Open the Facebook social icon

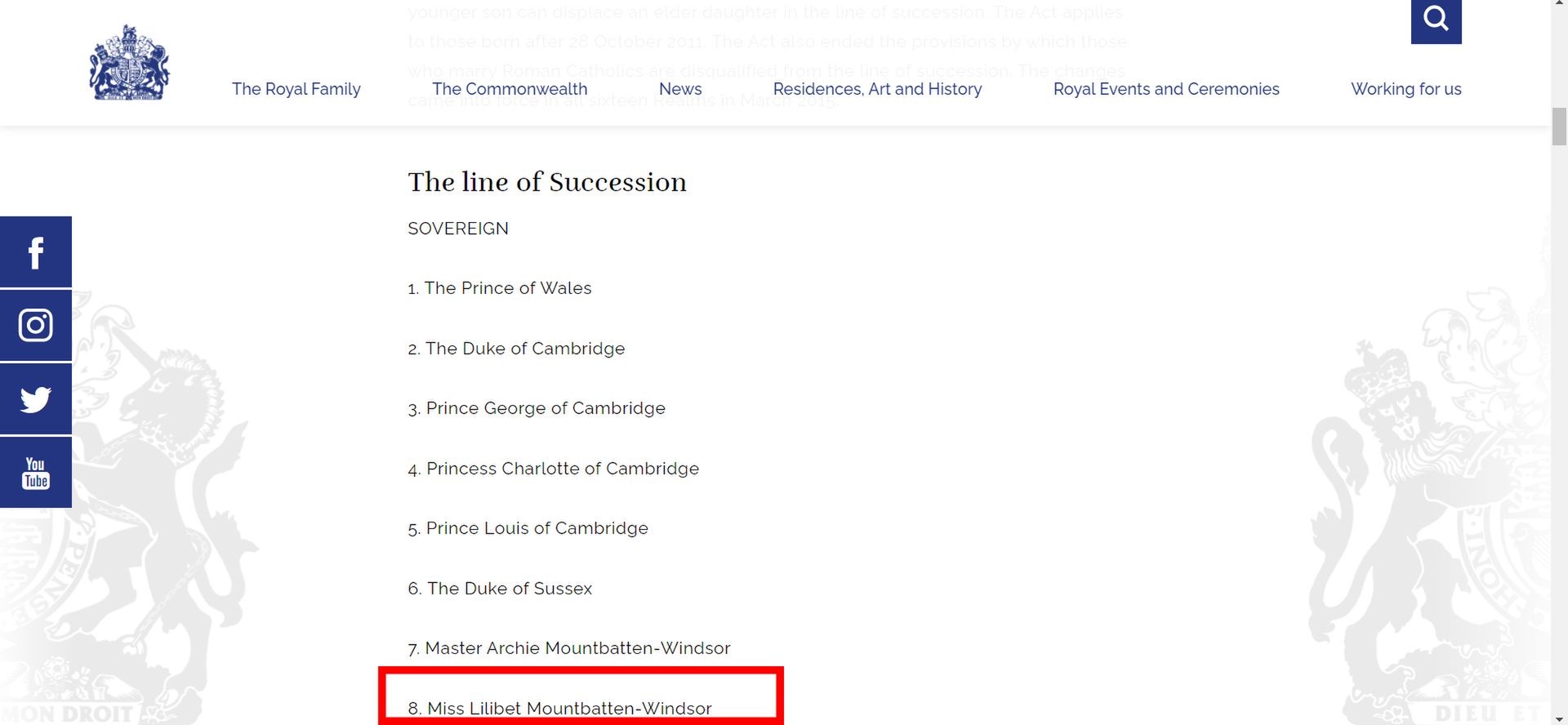tap(36, 252)
